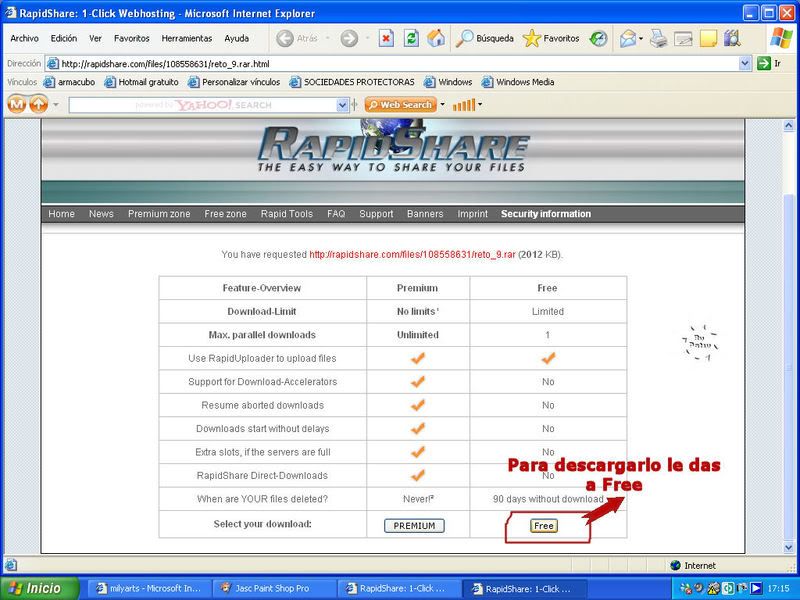Image resolution: width=800 pixels, height=600 pixels.
Task: Open the Ayuda menu
Action: [x=237, y=38]
